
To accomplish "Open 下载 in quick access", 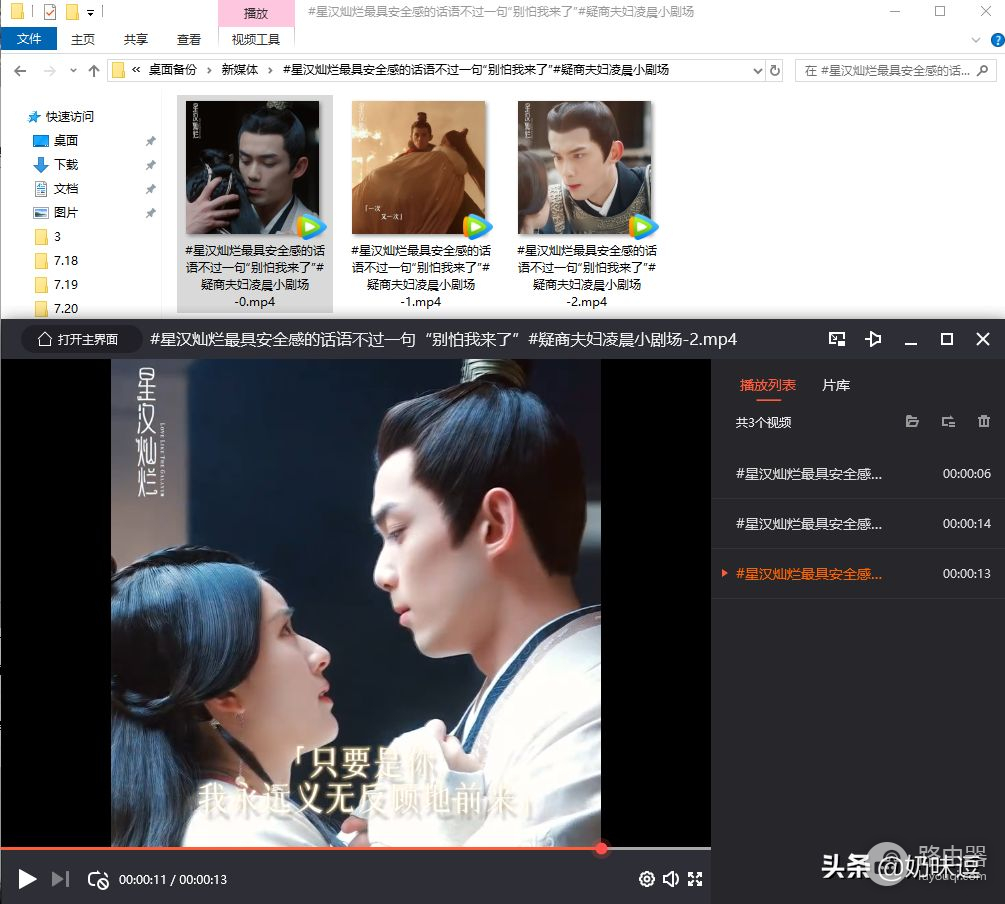I will click(x=56, y=165).
